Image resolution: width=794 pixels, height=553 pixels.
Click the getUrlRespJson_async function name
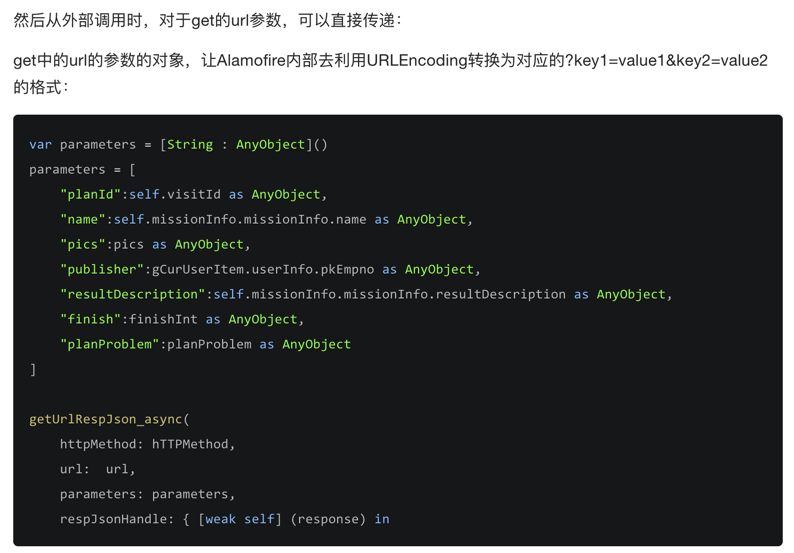[x=105, y=419]
